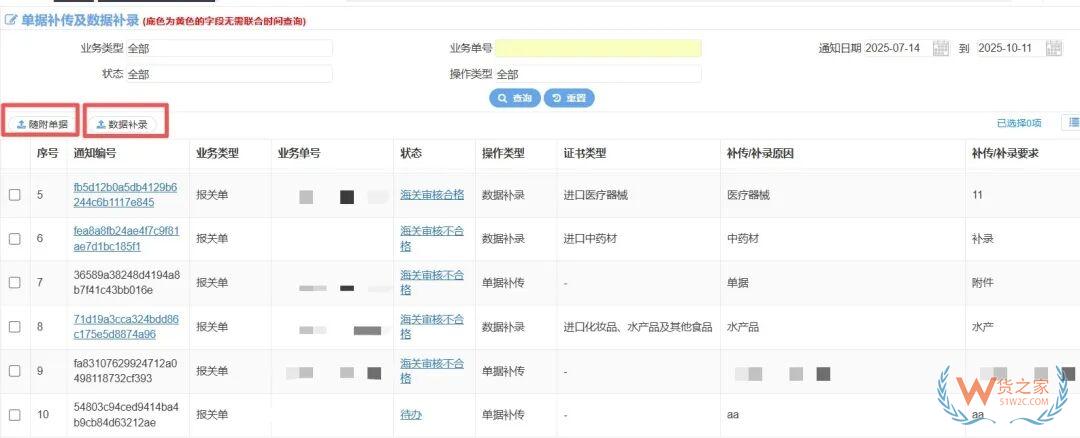Check the checkbox for row 7
The image size is (1080, 438).
14,282
